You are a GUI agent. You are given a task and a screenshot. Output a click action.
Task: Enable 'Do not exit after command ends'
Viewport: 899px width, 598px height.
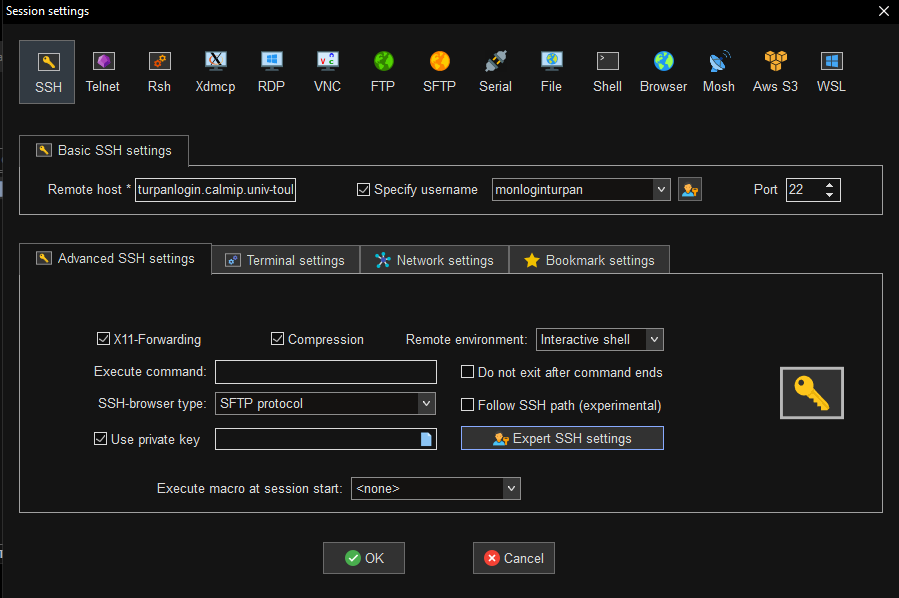coord(467,371)
